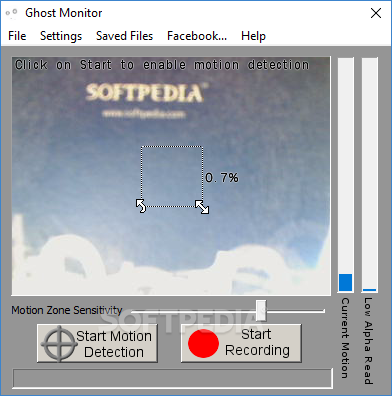Click inside the dotted motion zone box
392x396 pixels.
pos(172,176)
